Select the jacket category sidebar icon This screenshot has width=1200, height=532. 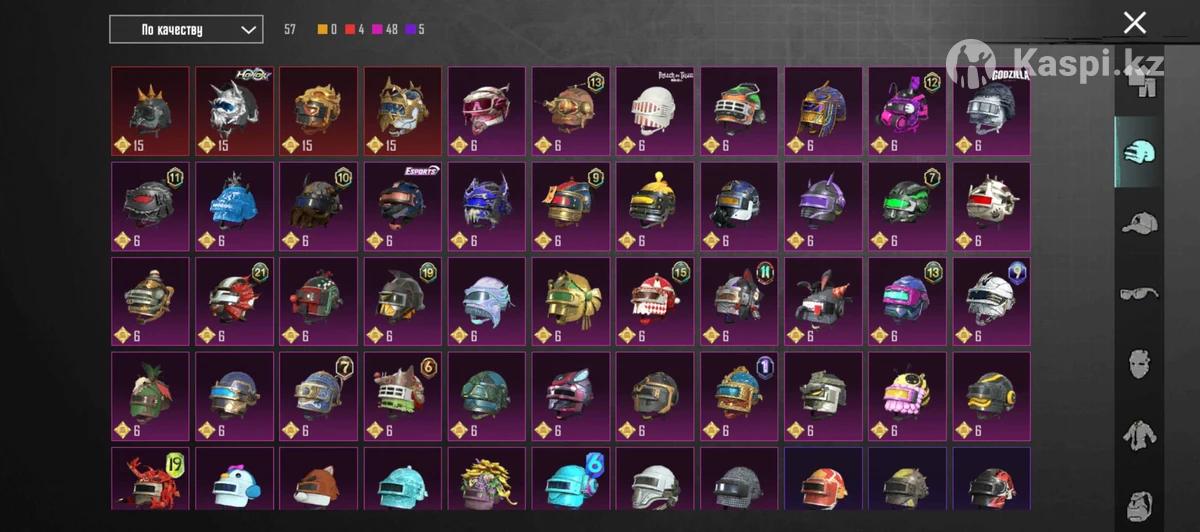1138,435
